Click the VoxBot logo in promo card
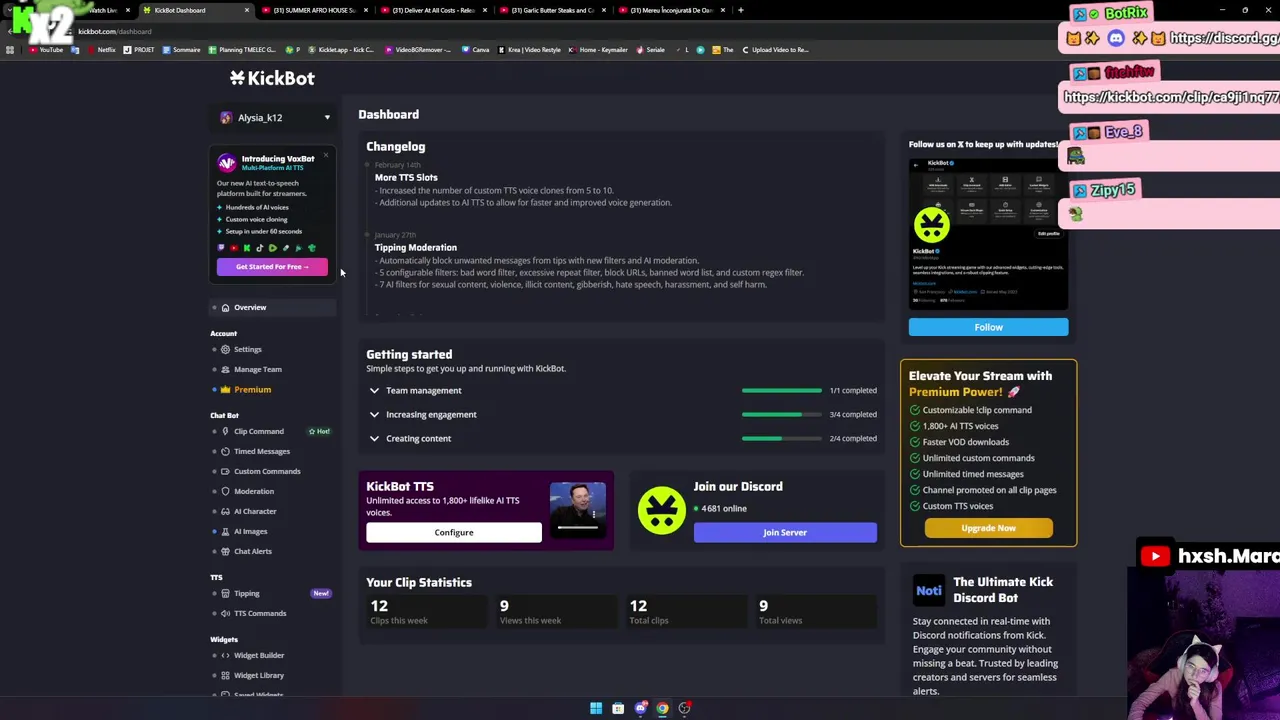The height and width of the screenshot is (720, 1280). click(x=227, y=163)
